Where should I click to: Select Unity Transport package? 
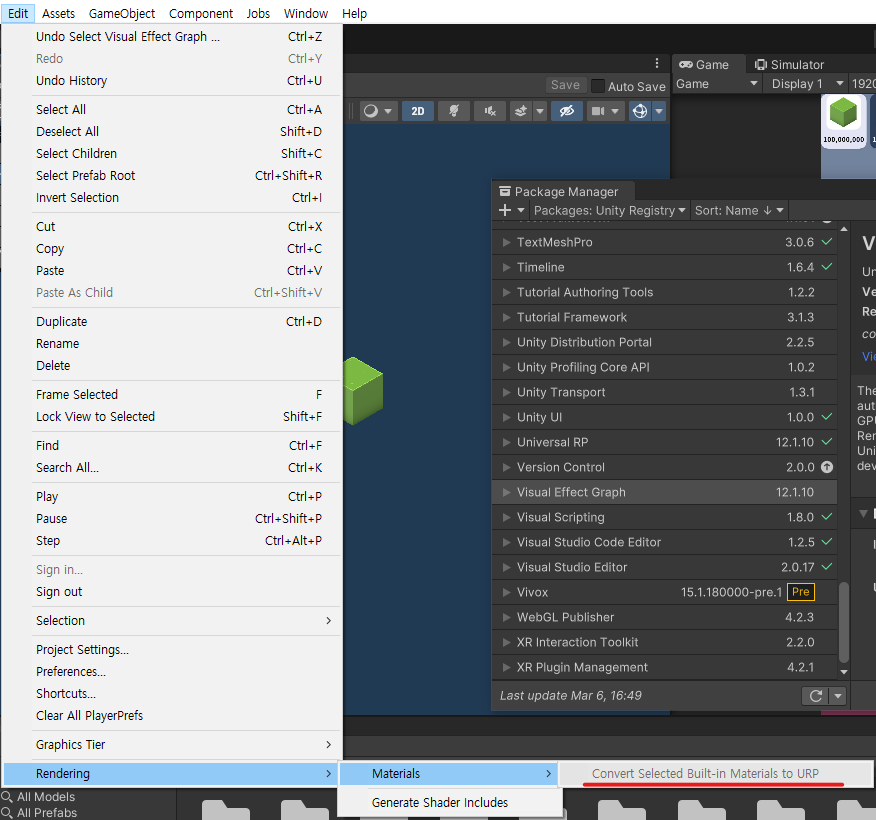(664, 392)
